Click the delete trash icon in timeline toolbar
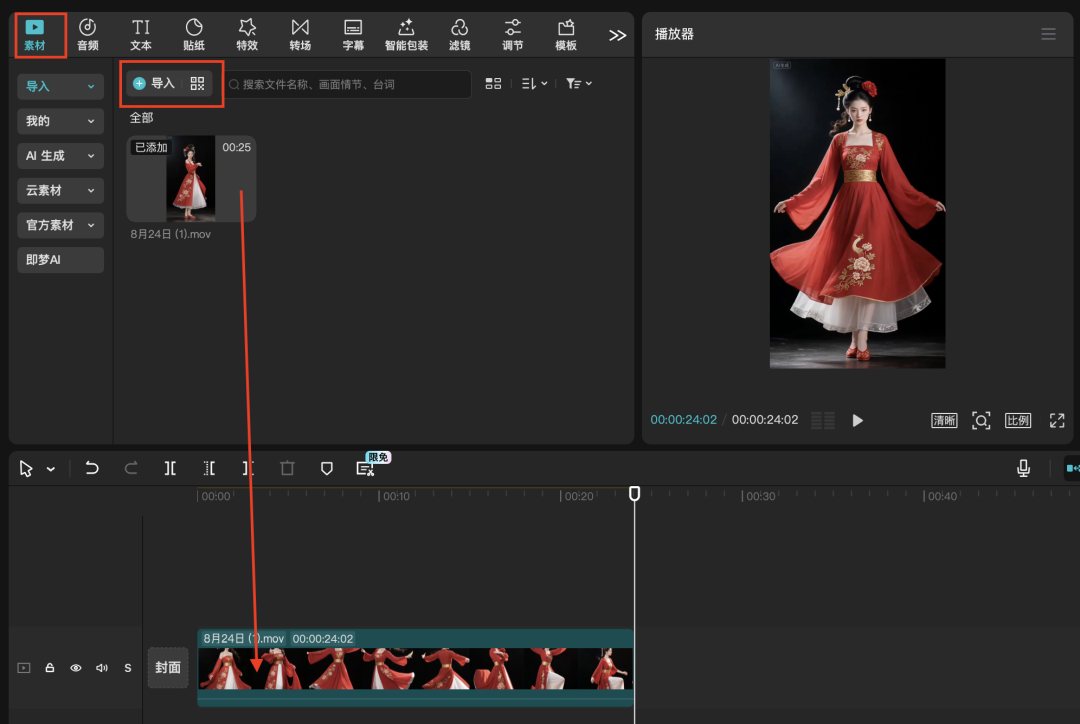Image resolution: width=1080 pixels, height=724 pixels. tap(288, 468)
